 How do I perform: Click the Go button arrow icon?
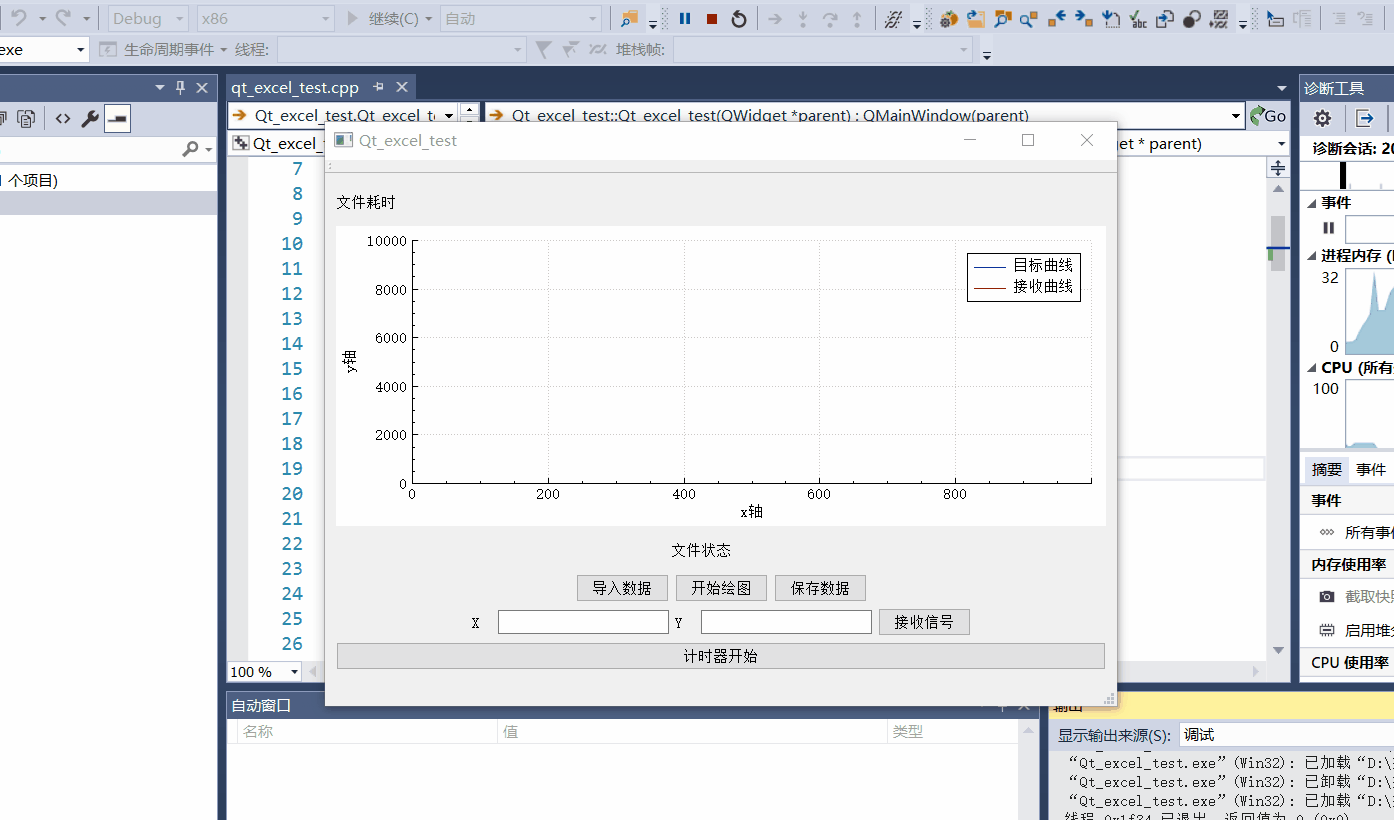(x=1268, y=116)
